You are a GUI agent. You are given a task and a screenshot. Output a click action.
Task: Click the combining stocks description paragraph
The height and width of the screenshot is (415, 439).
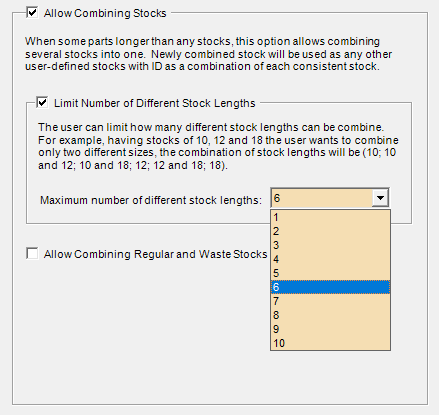(x=208, y=54)
